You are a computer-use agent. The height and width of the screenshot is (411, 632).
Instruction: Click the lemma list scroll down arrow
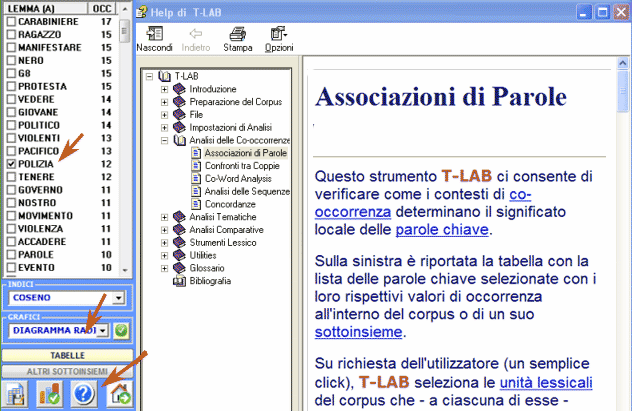click(x=125, y=270)
